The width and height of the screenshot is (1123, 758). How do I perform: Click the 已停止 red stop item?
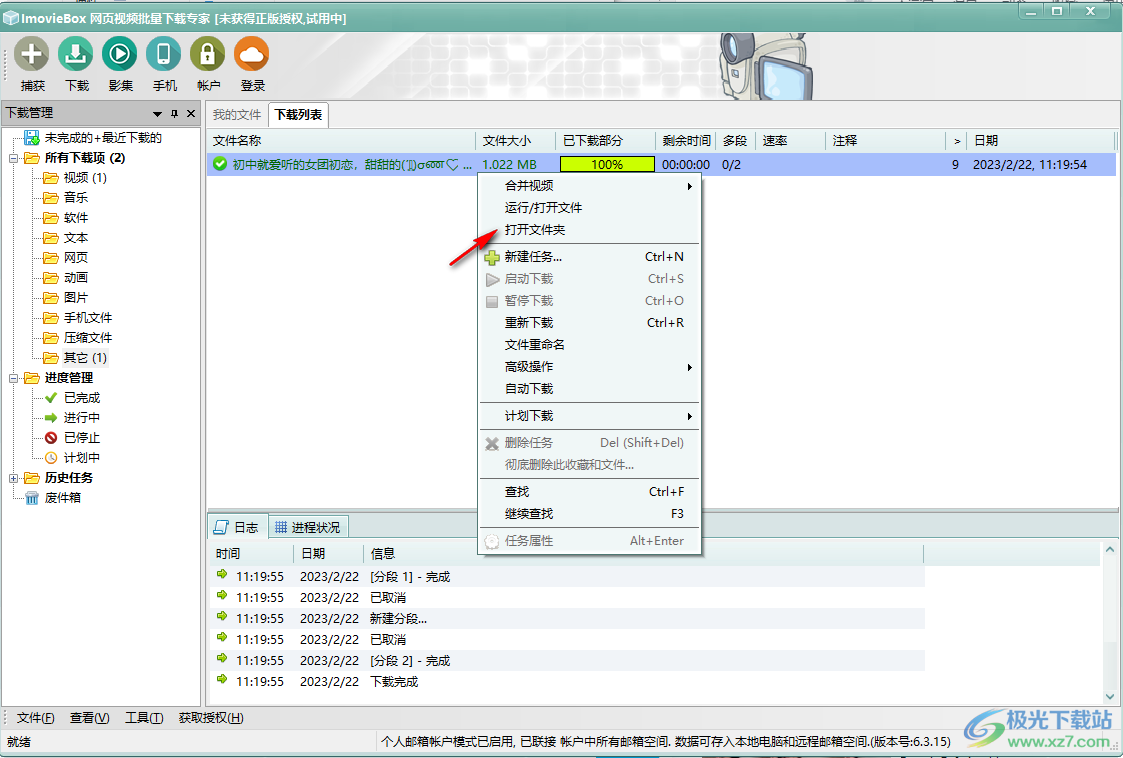tap(82, 438)
